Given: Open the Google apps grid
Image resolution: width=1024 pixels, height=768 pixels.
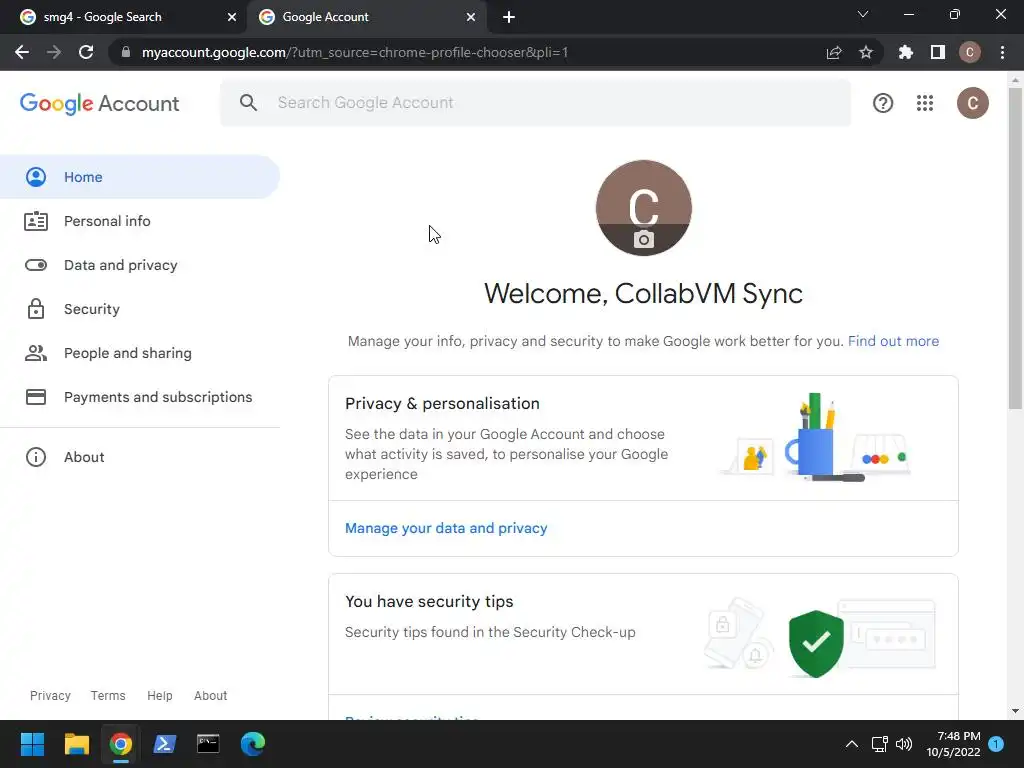Looking at the screenshot, I should 925,103.
